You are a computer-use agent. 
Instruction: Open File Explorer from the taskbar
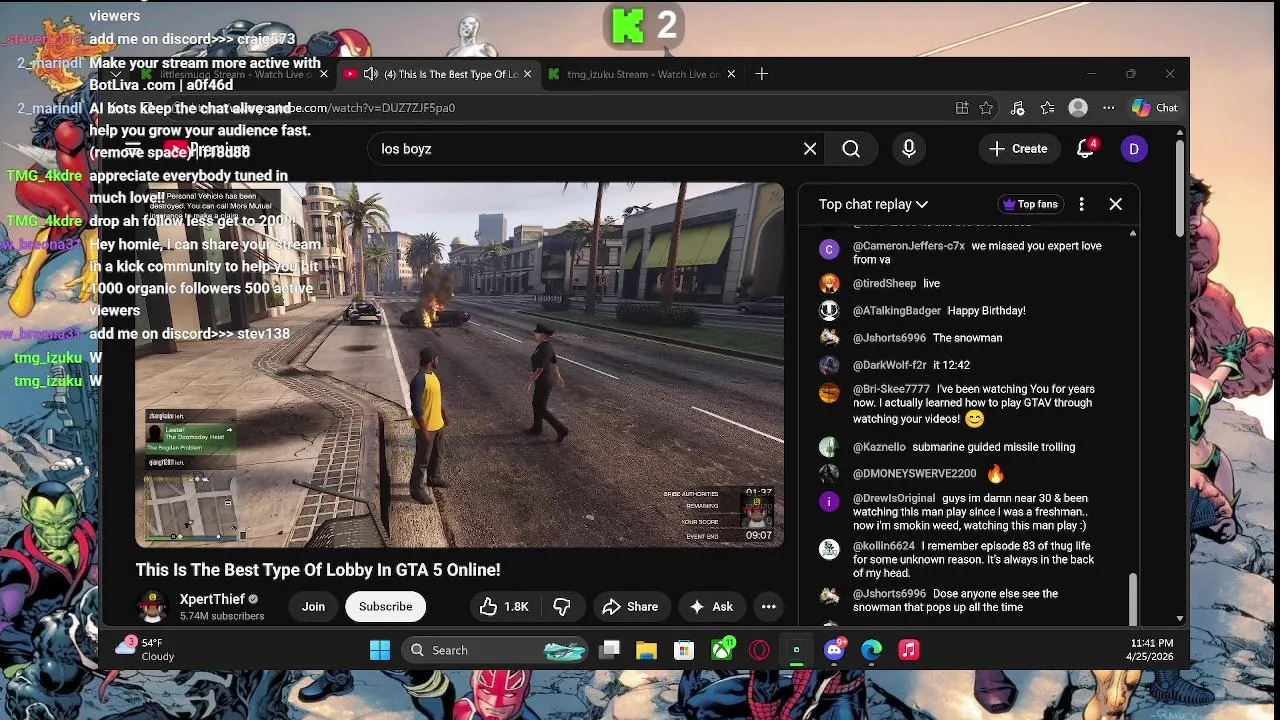[647, 651]
